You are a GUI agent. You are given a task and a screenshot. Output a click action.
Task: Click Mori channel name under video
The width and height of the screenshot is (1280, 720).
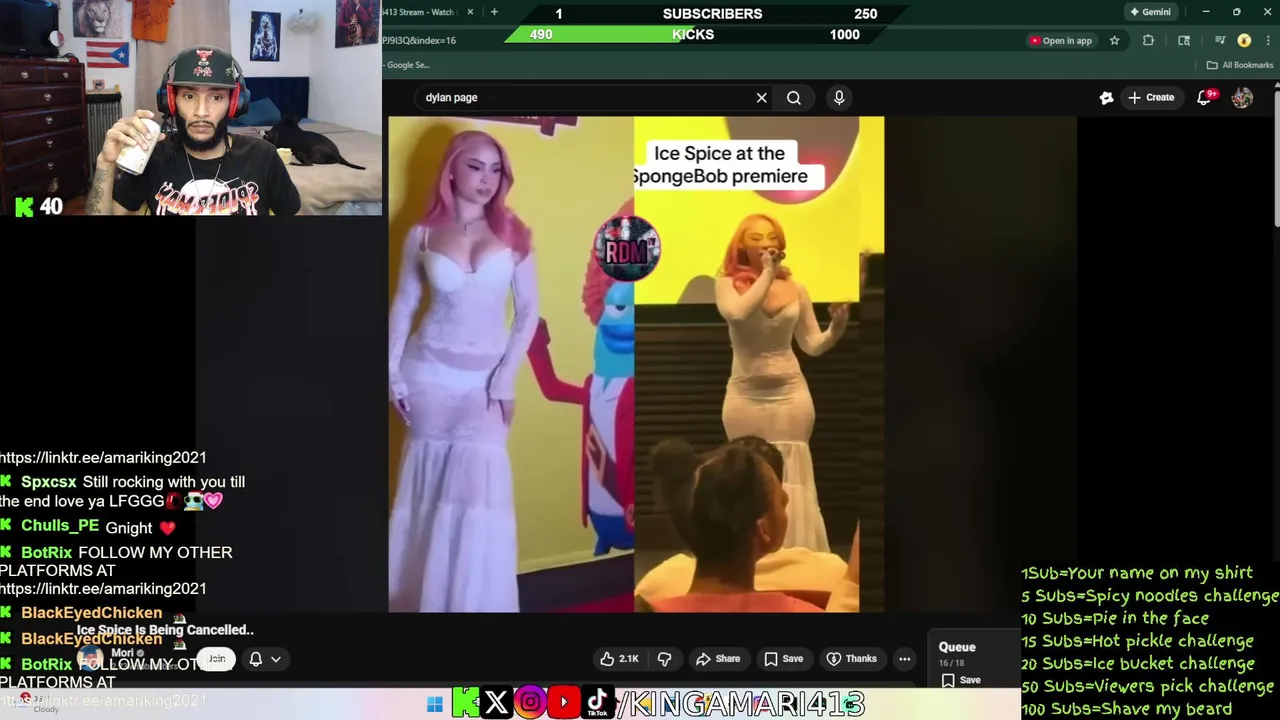click(x=123, y=653)
